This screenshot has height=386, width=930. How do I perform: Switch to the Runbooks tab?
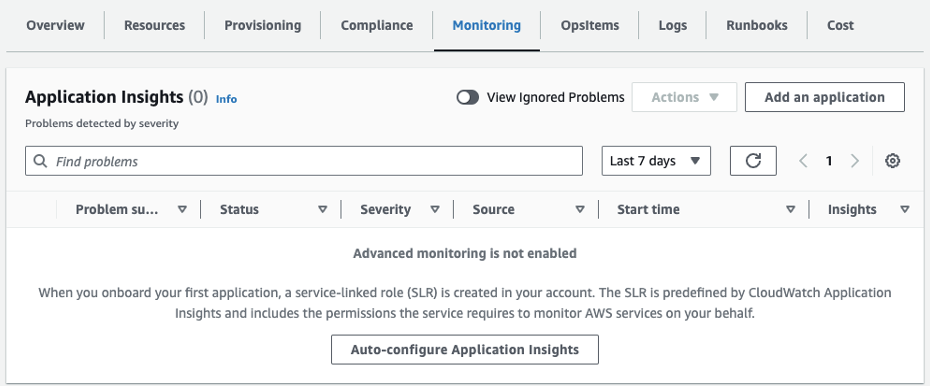[x=757, y=25]
